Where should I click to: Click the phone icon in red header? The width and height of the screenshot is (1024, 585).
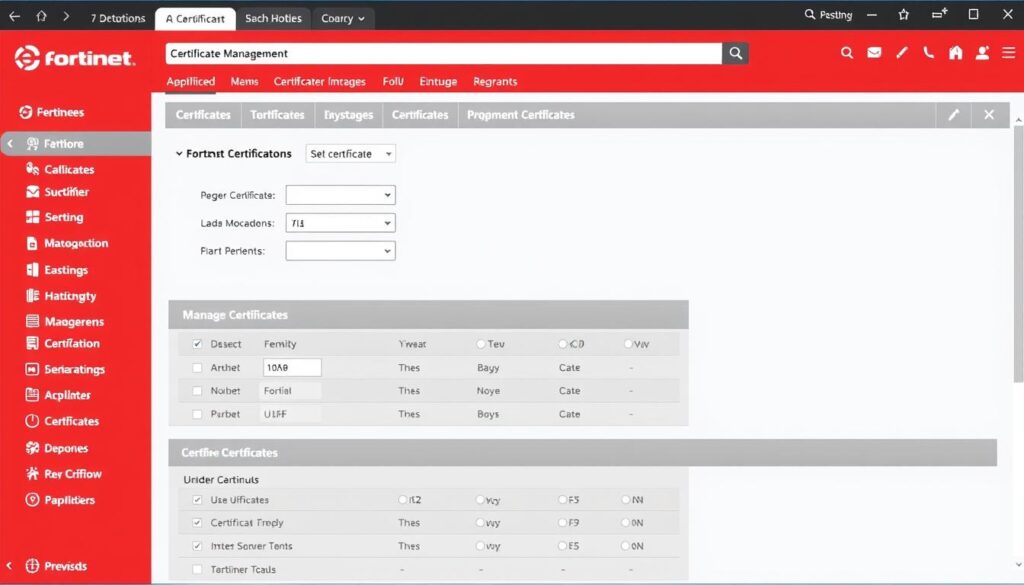click(929, 53)
